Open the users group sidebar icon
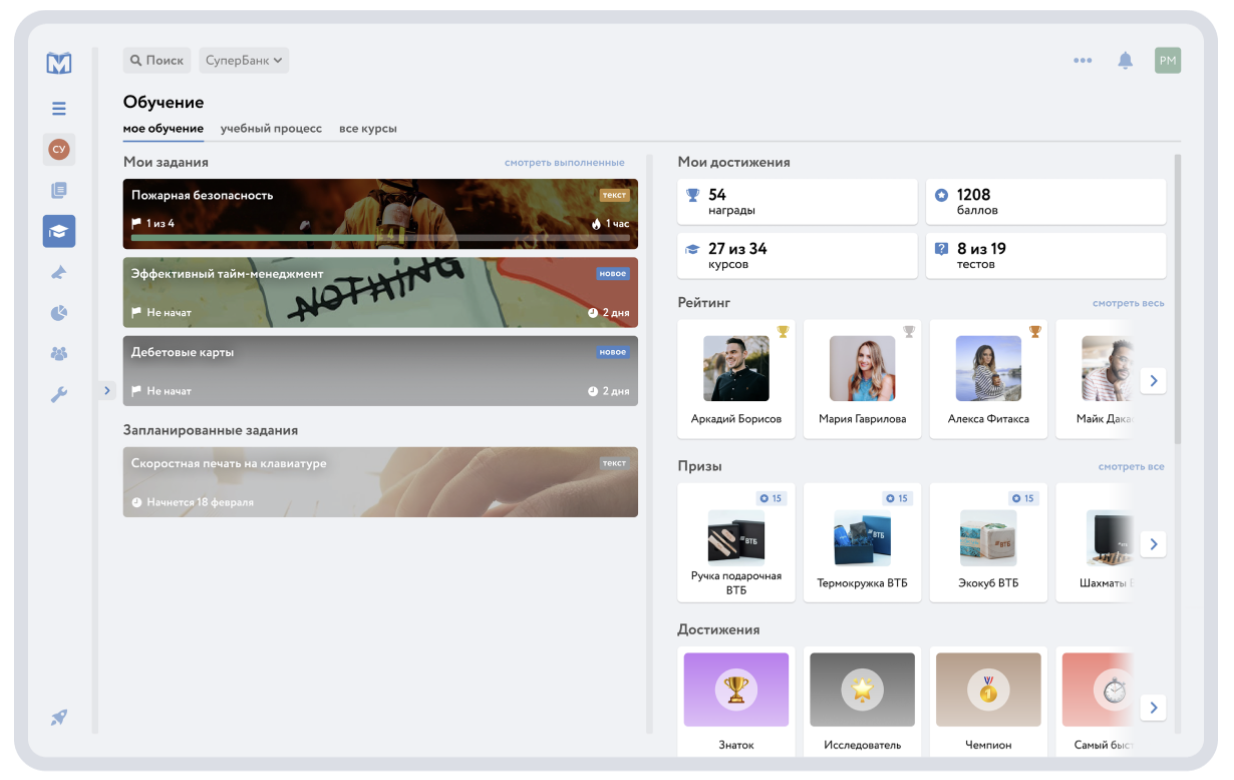Viewport: 1234px width, 780px height. tap(59, 354)
